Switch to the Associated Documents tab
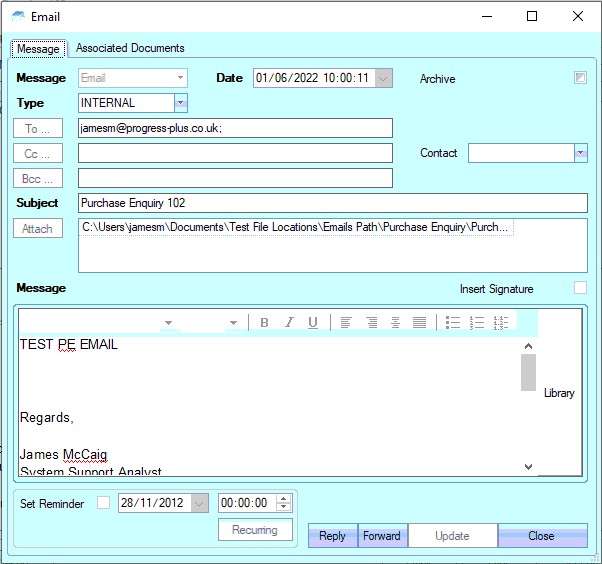 [130, 48]
